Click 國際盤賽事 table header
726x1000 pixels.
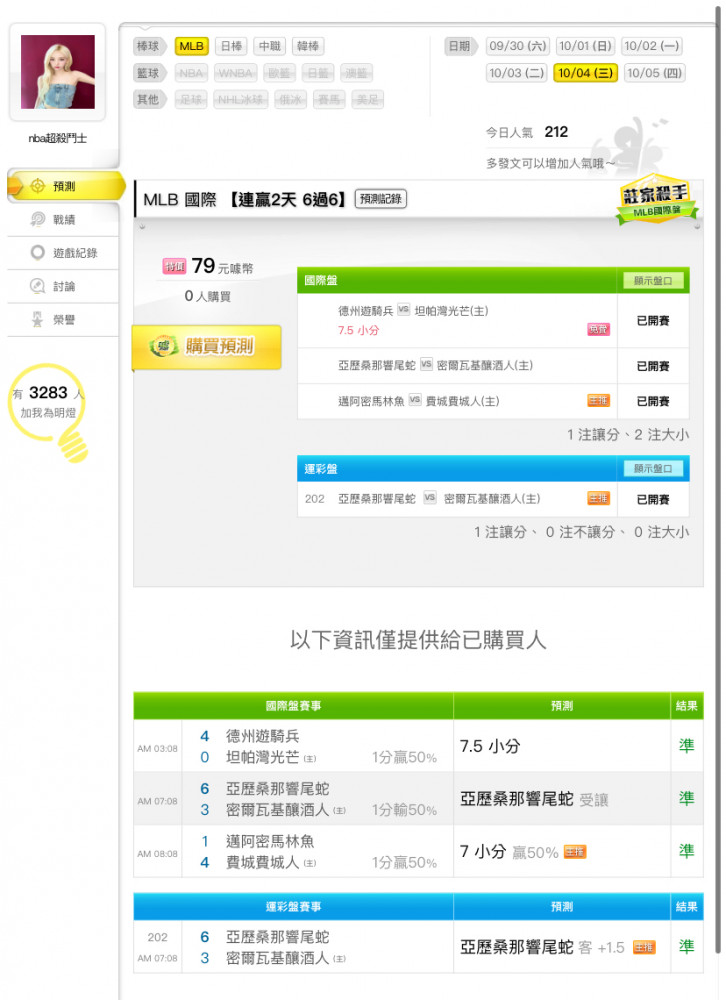293,705
